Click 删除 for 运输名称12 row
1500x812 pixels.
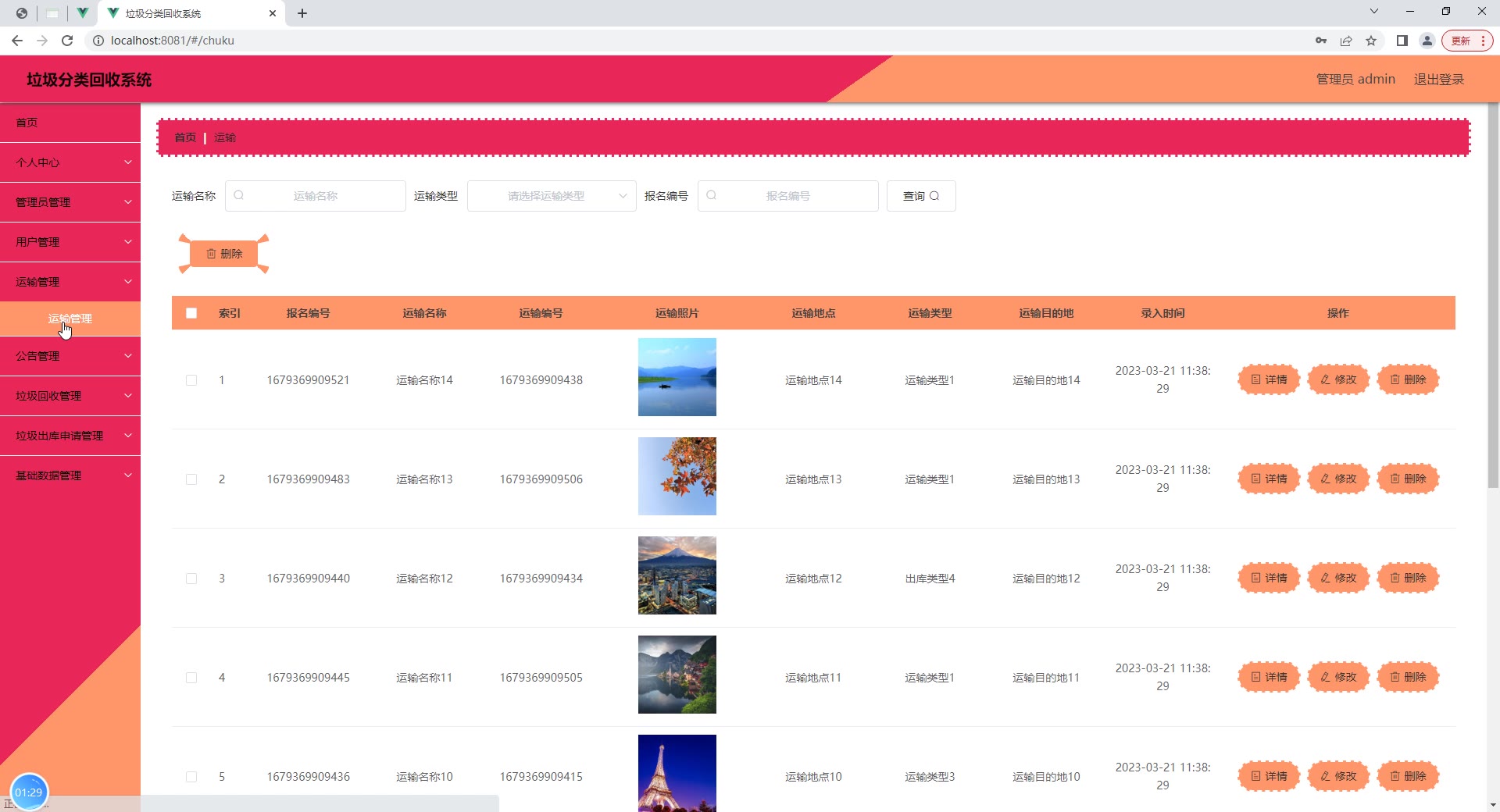point(1408,578)
